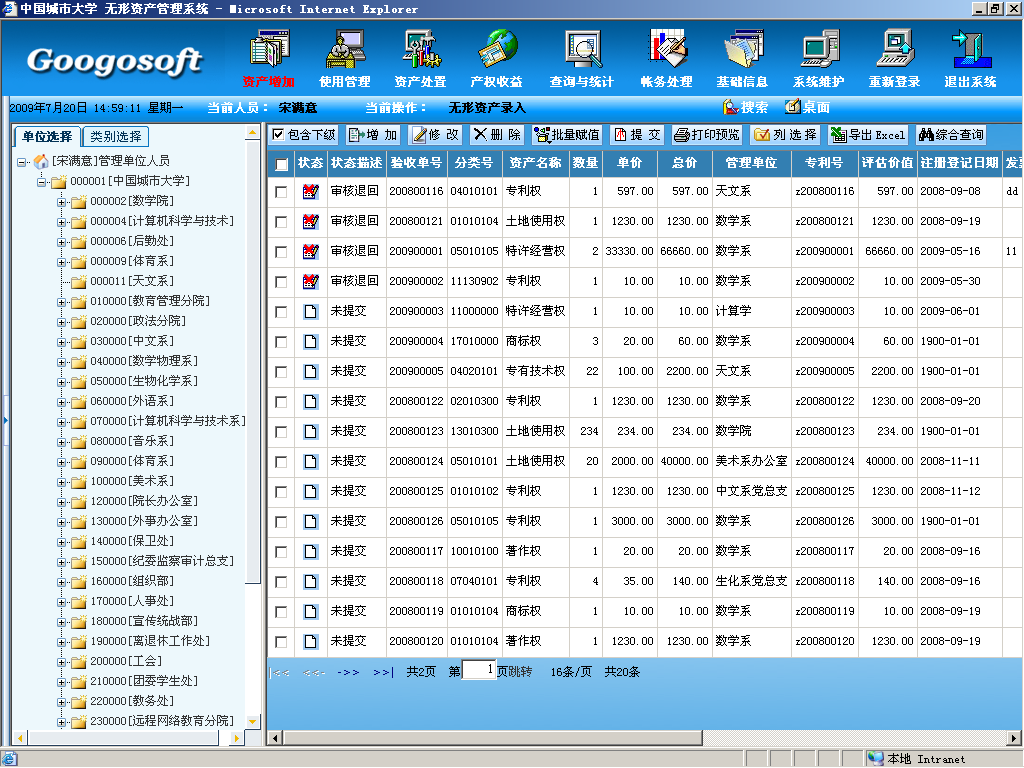This screenshot has width=1024, height=768.
Task: Click the 桌面 desktop icon
Action: pyautogui.click(x=792, y=107)
